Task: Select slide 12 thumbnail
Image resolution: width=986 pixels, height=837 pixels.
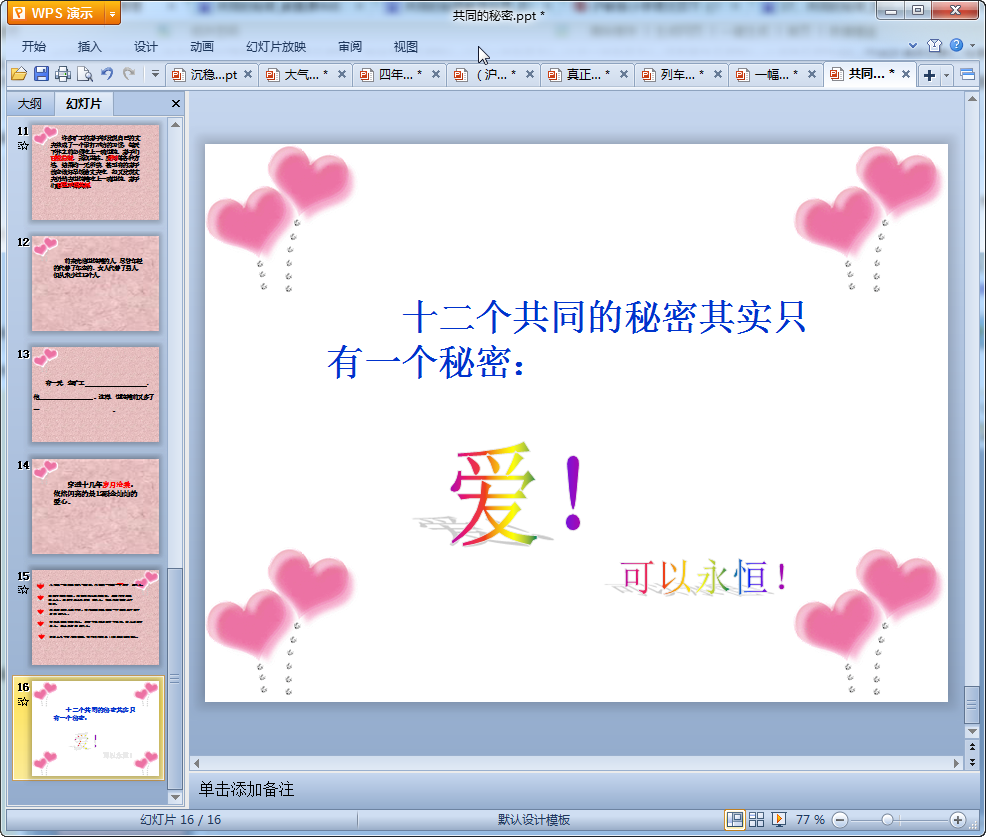Action: 96,284
